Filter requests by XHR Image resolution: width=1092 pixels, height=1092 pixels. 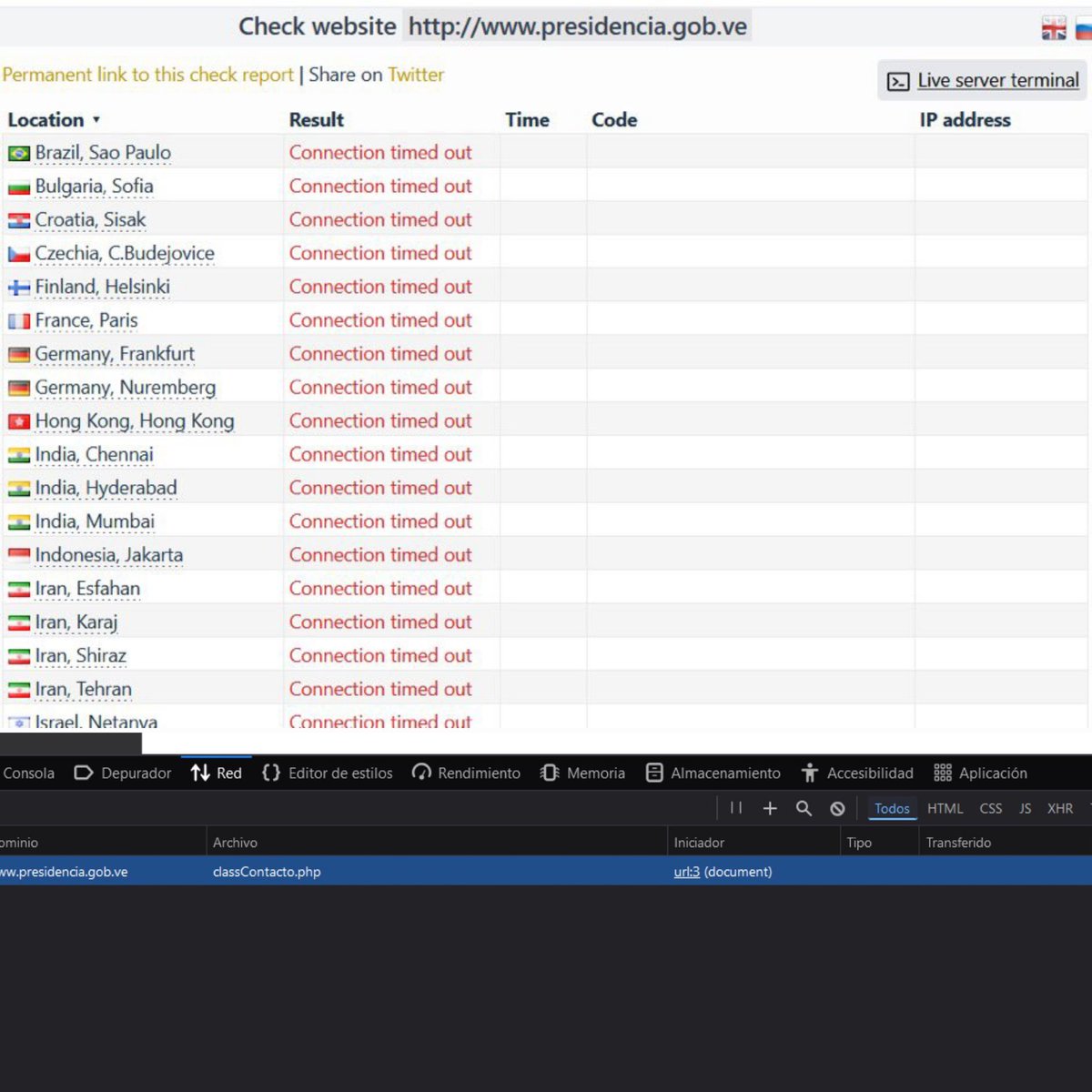coord(1060,808)
